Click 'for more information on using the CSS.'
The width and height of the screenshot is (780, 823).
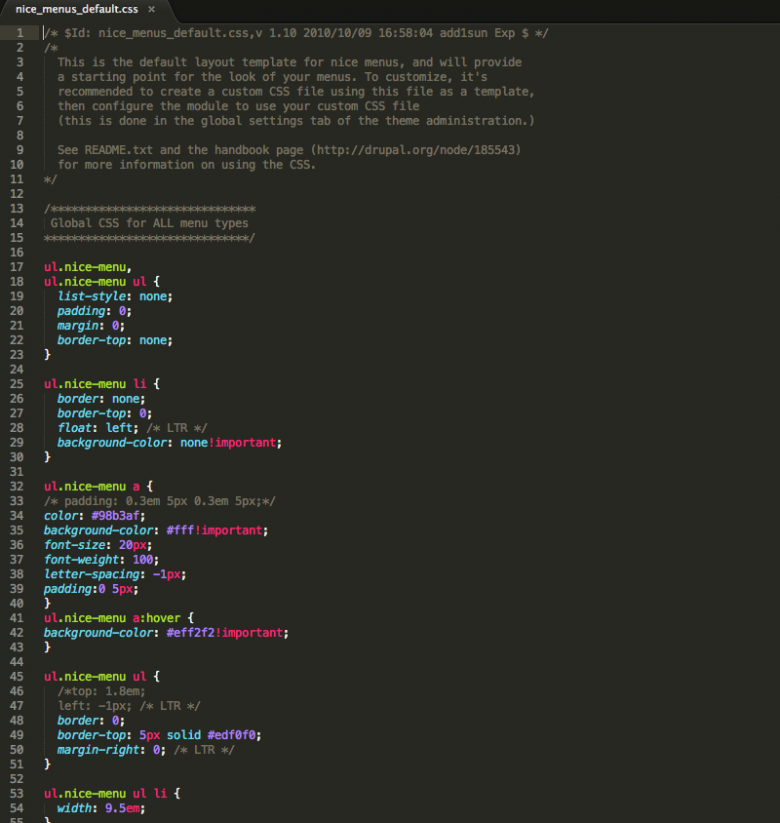pos(186,165)
